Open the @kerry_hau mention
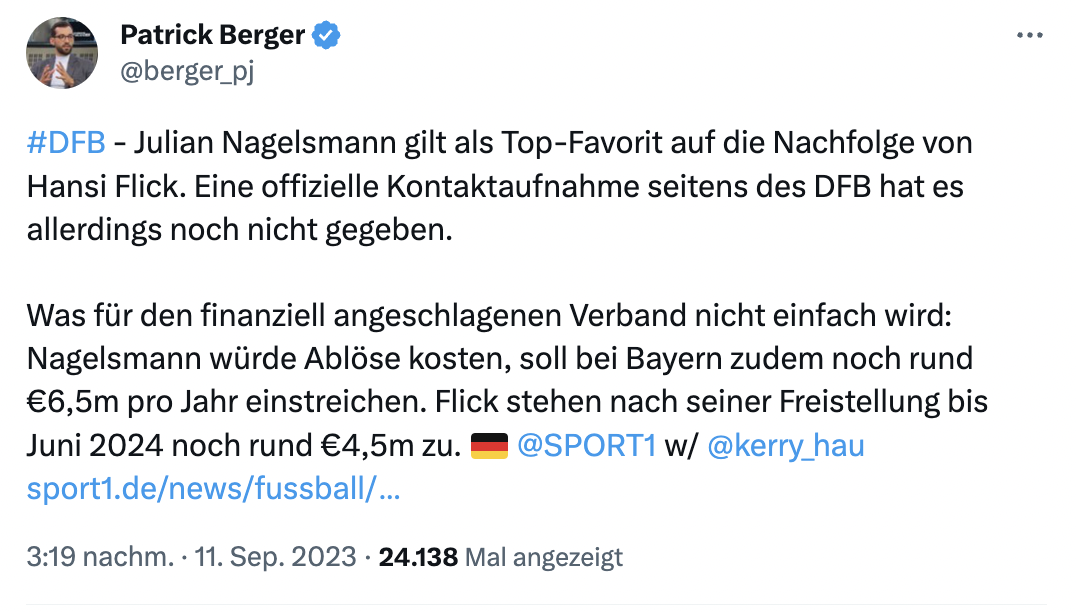Image resolution: width=1076 pixels, height=612 pixels. click(x=785, y=447)
